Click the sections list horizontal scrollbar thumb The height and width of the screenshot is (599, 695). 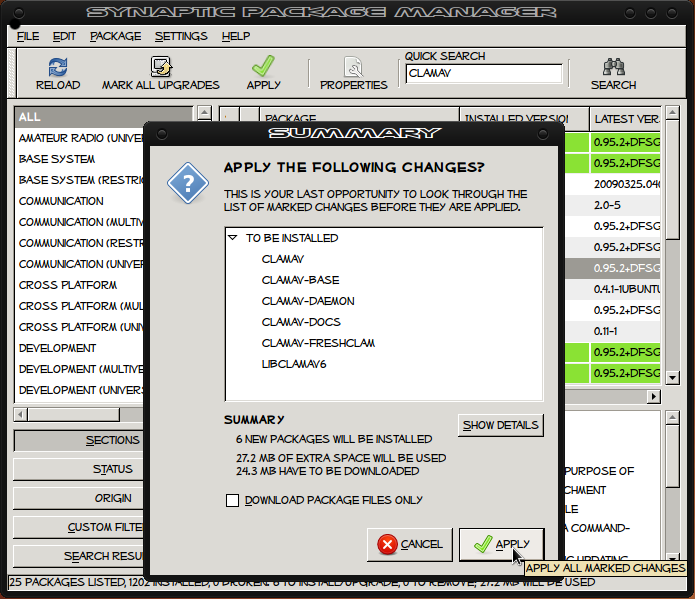[74, 415]
